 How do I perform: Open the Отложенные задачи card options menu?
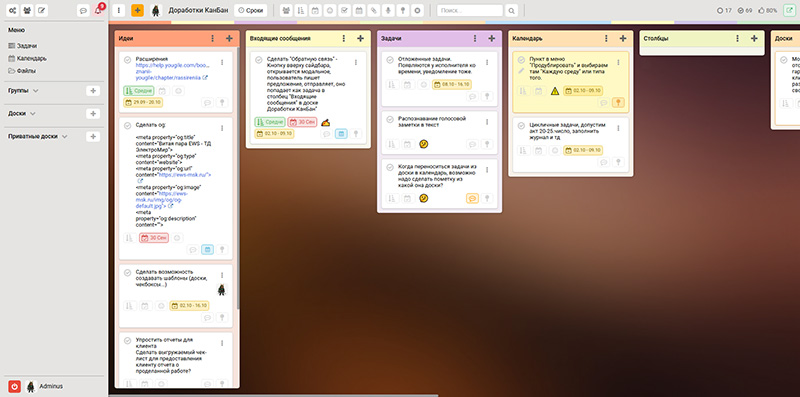pyautogui.click(x=487, y=62)
